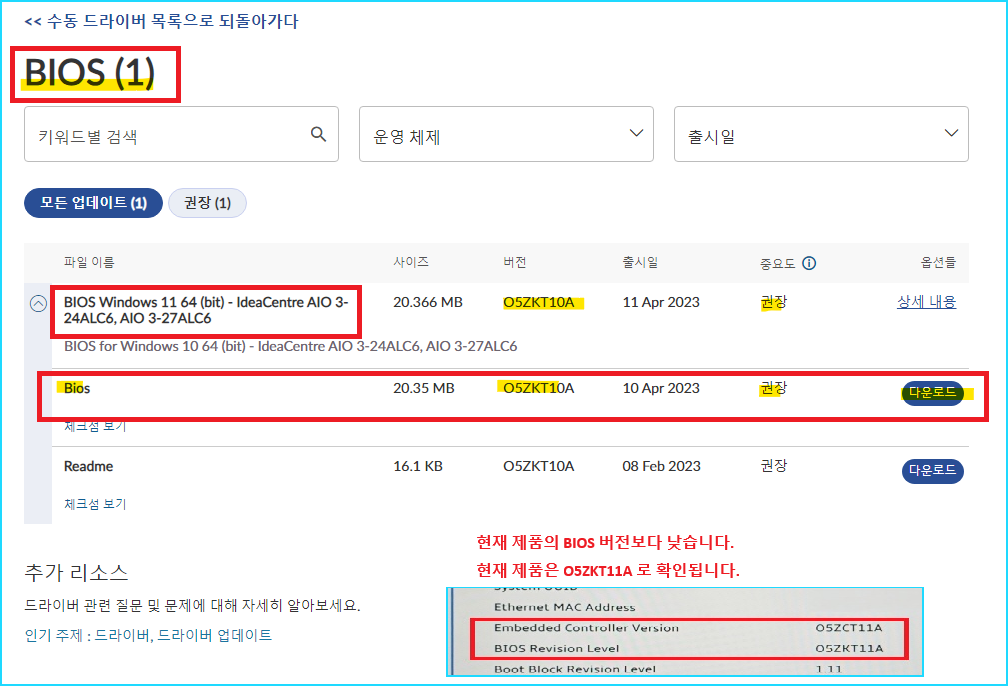Click version O5ZKT10A in Readme row
This screenshot has height=686, width=1008.
[x=539, y=466]
